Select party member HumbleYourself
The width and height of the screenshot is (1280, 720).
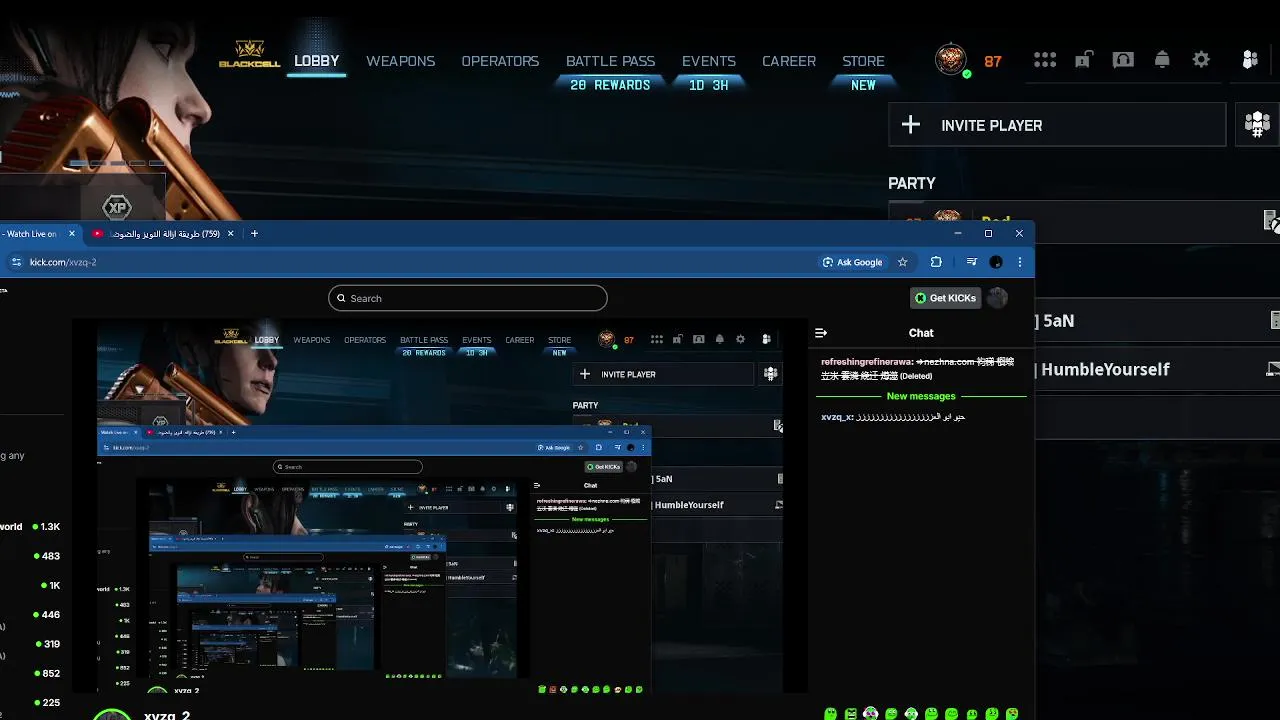(1157, 369)
